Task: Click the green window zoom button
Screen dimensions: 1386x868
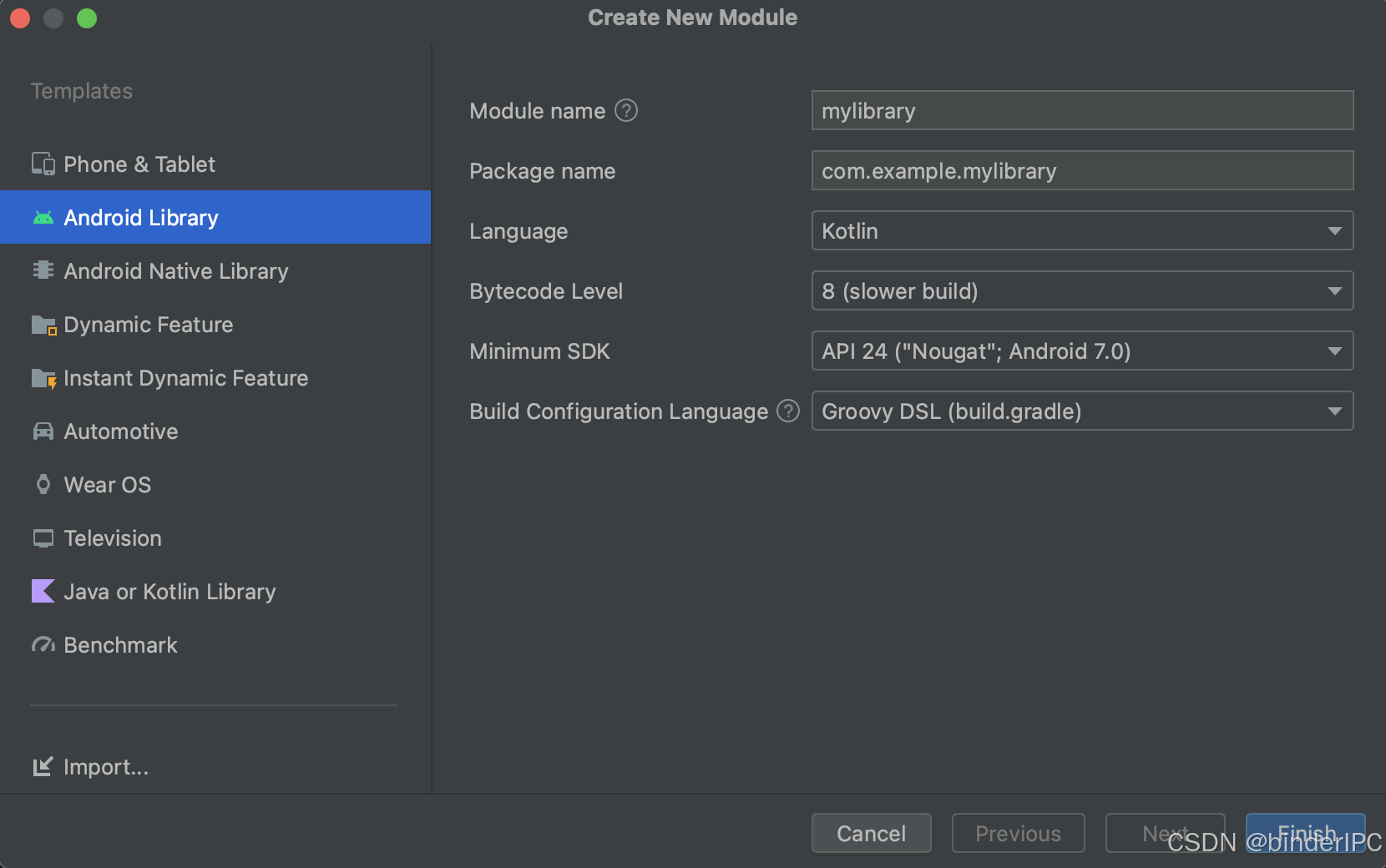Action: (x=87, y=18)
